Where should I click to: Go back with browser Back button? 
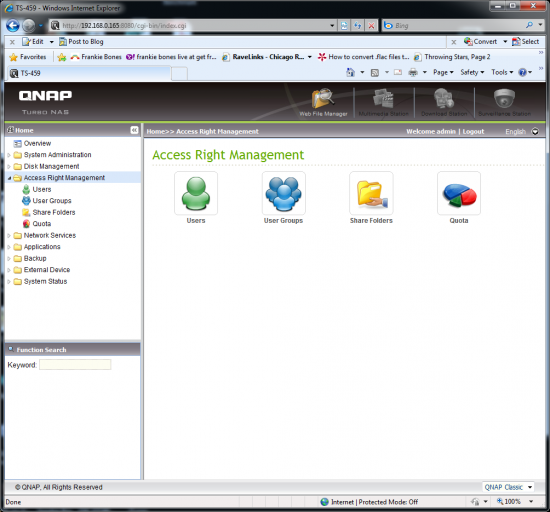click(x=13, y=26)
